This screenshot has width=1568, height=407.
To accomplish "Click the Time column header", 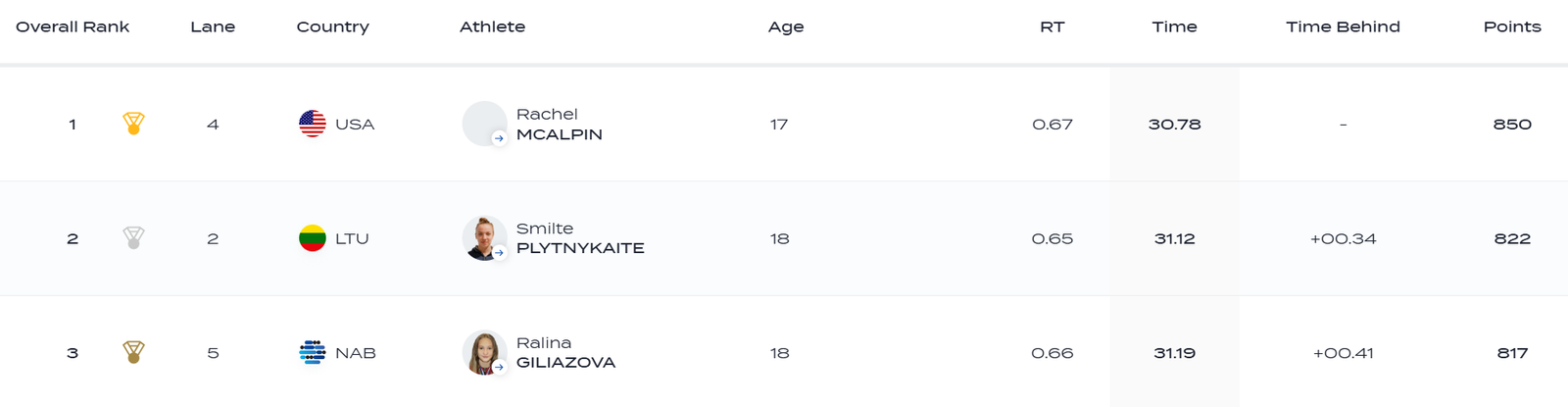I will tap(1174, 26).
